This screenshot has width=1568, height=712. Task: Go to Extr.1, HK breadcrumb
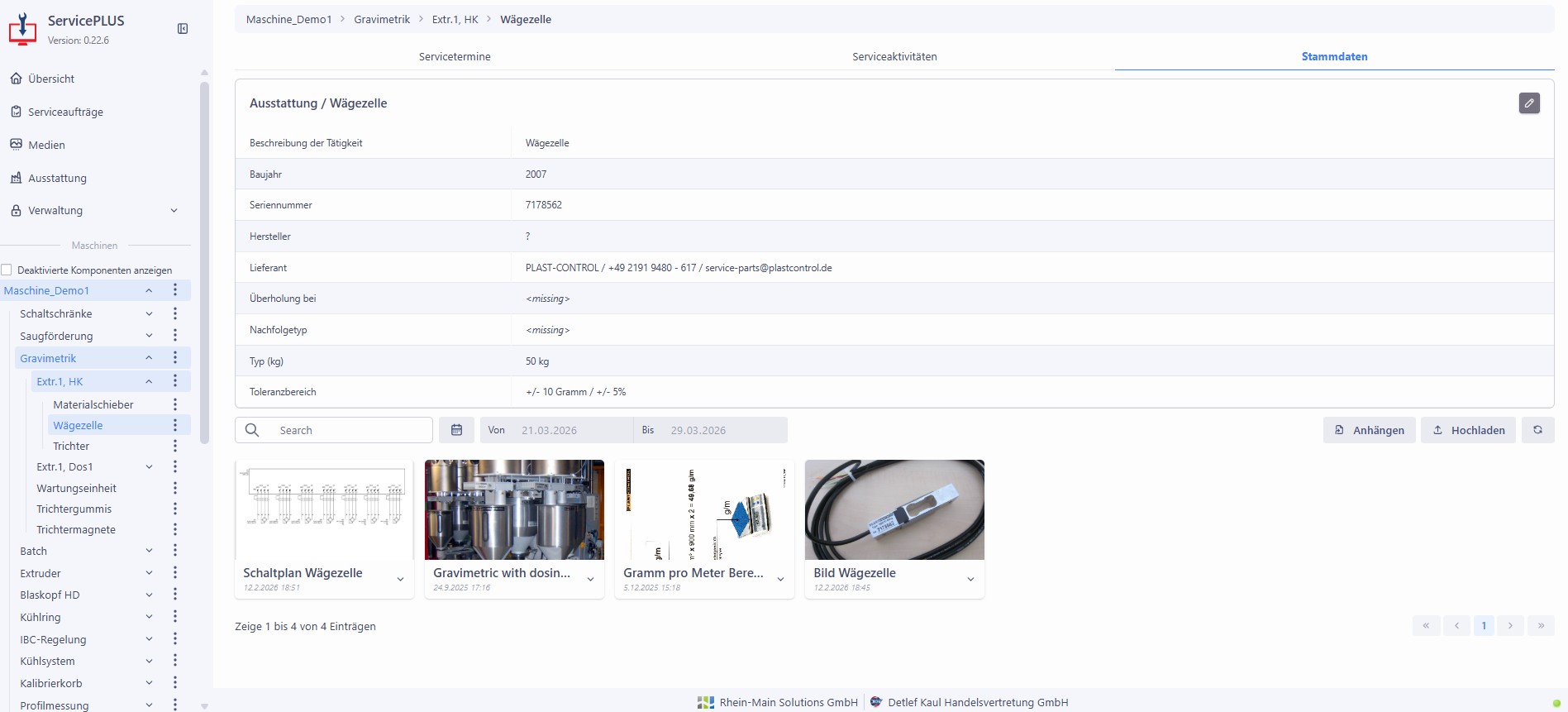click(455, 19)
